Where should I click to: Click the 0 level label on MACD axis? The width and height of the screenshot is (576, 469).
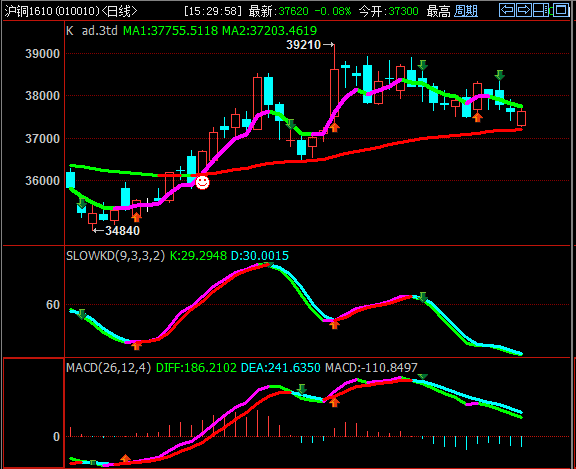(x=56, y=437)
